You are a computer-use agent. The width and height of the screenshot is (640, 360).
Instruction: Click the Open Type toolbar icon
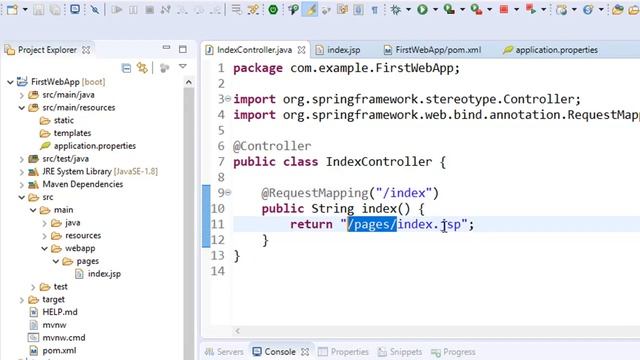tap(617, 9)
